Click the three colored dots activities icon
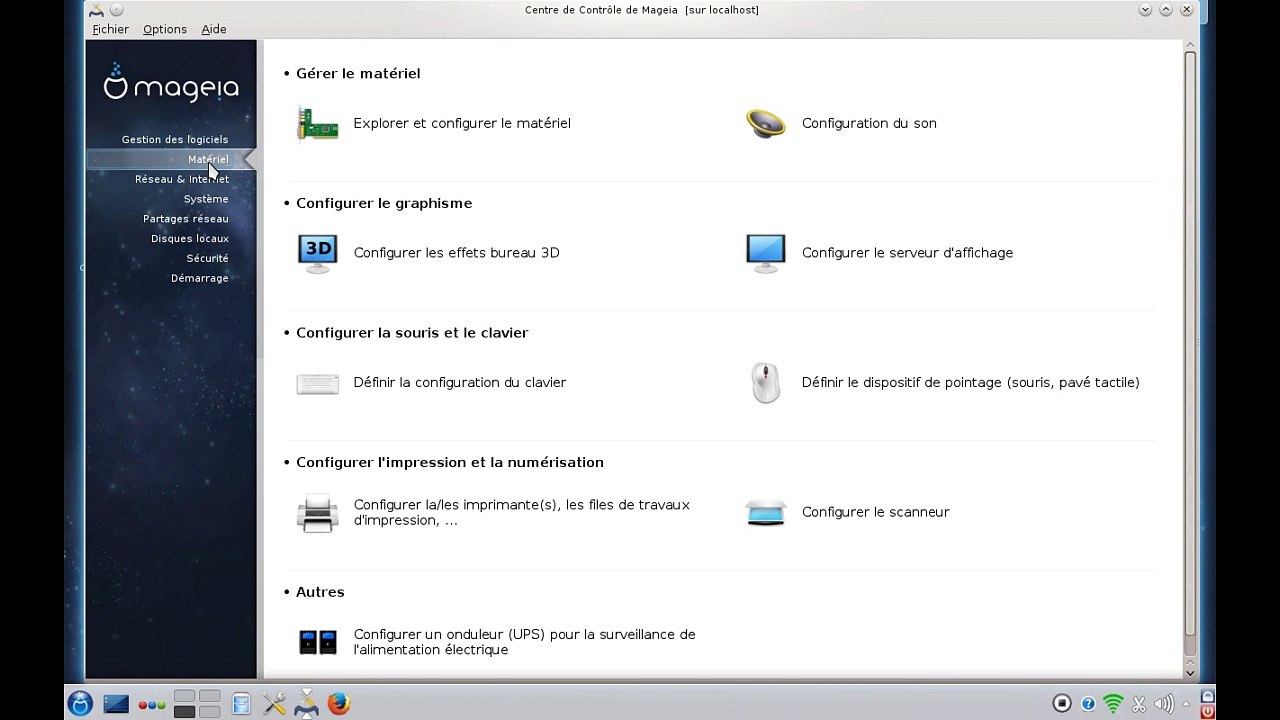This screenshot has height=720, width=1280. tap(152, 705)
